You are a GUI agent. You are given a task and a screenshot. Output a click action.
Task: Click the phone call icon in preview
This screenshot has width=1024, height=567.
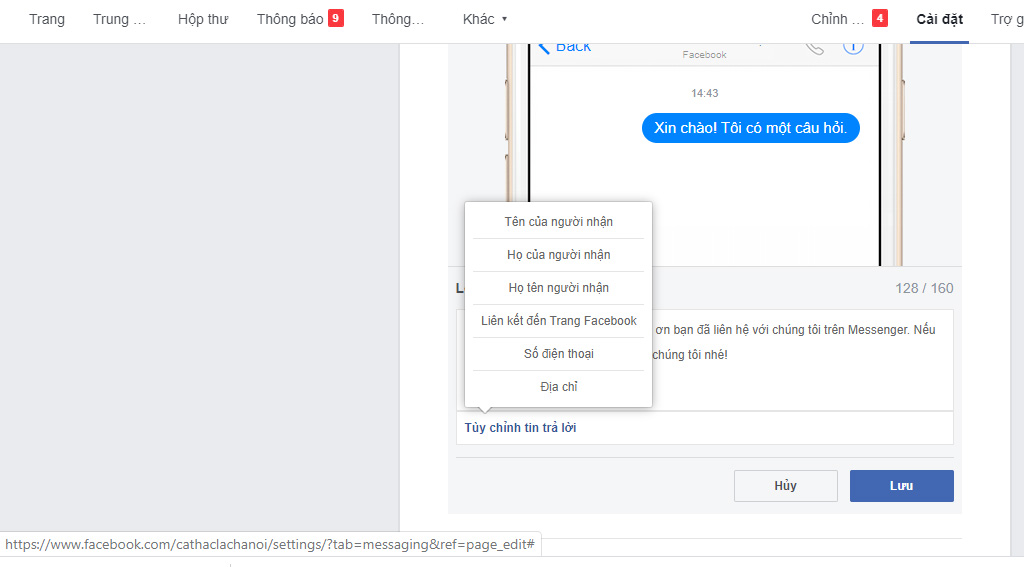[814, 47]
